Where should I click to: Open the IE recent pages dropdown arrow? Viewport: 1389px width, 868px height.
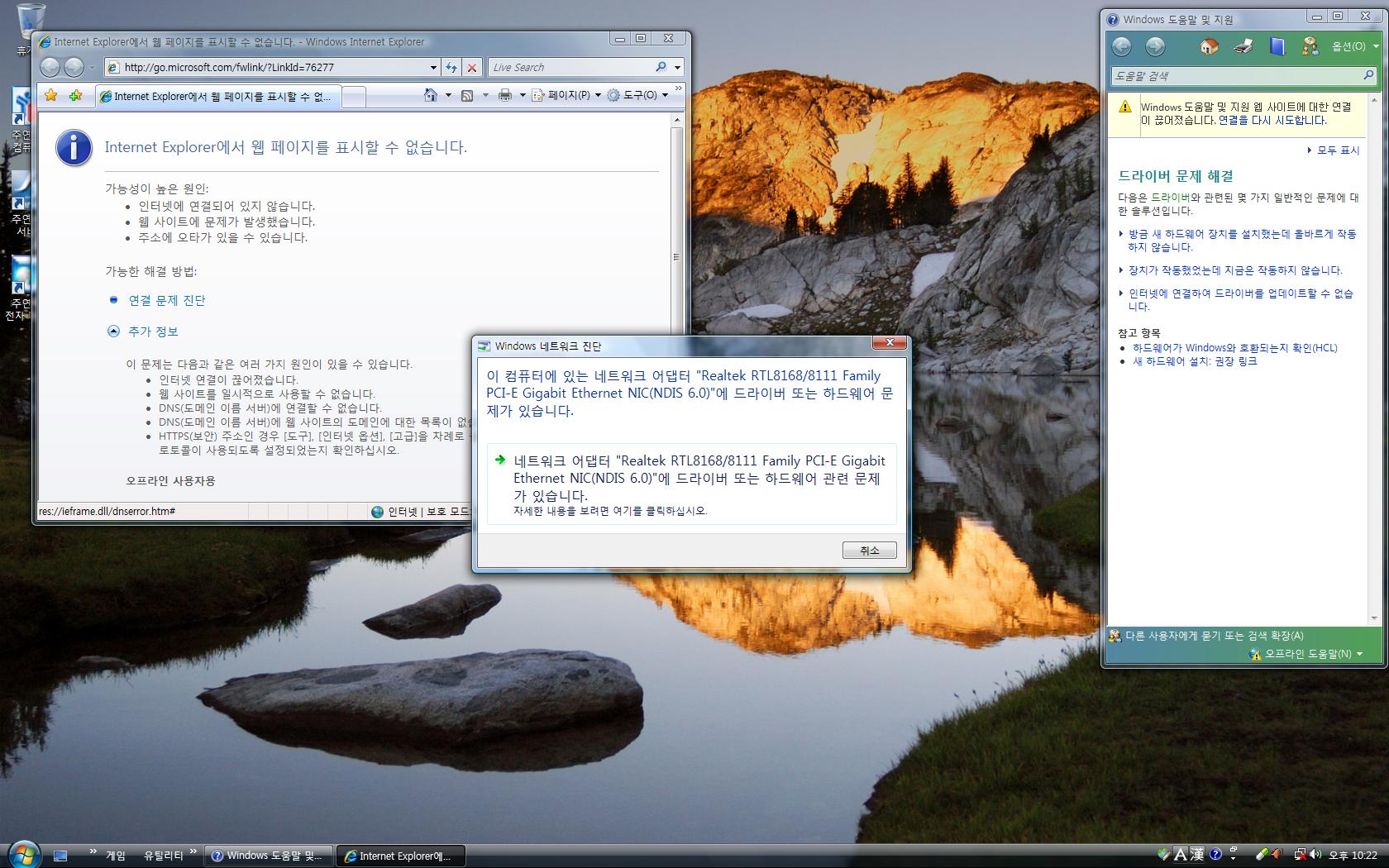(x=92, y=68)
